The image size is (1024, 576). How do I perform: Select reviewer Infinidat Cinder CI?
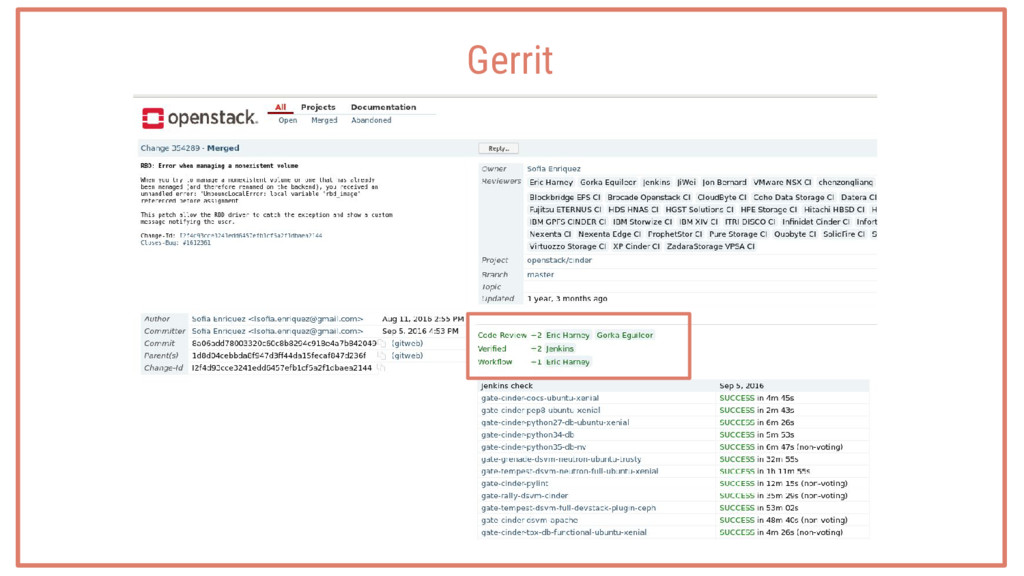[816, 222]
